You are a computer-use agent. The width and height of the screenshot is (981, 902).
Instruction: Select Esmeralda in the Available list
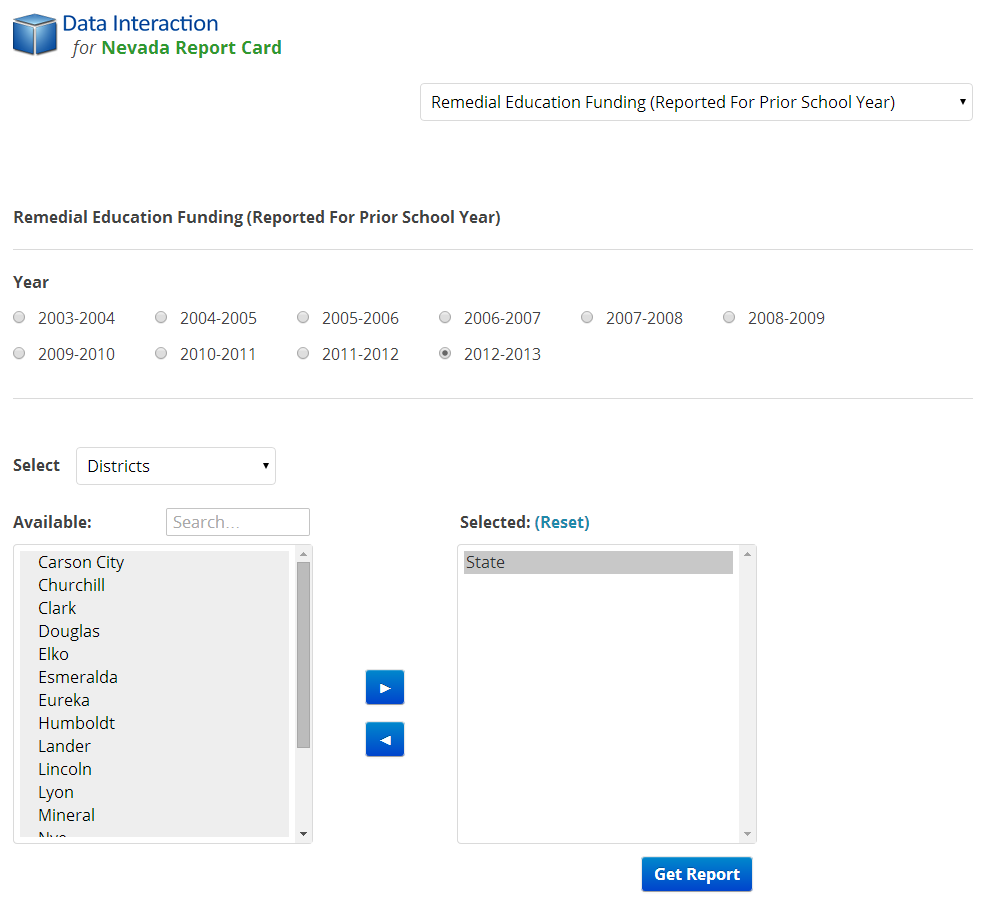(x=155, y=677)
